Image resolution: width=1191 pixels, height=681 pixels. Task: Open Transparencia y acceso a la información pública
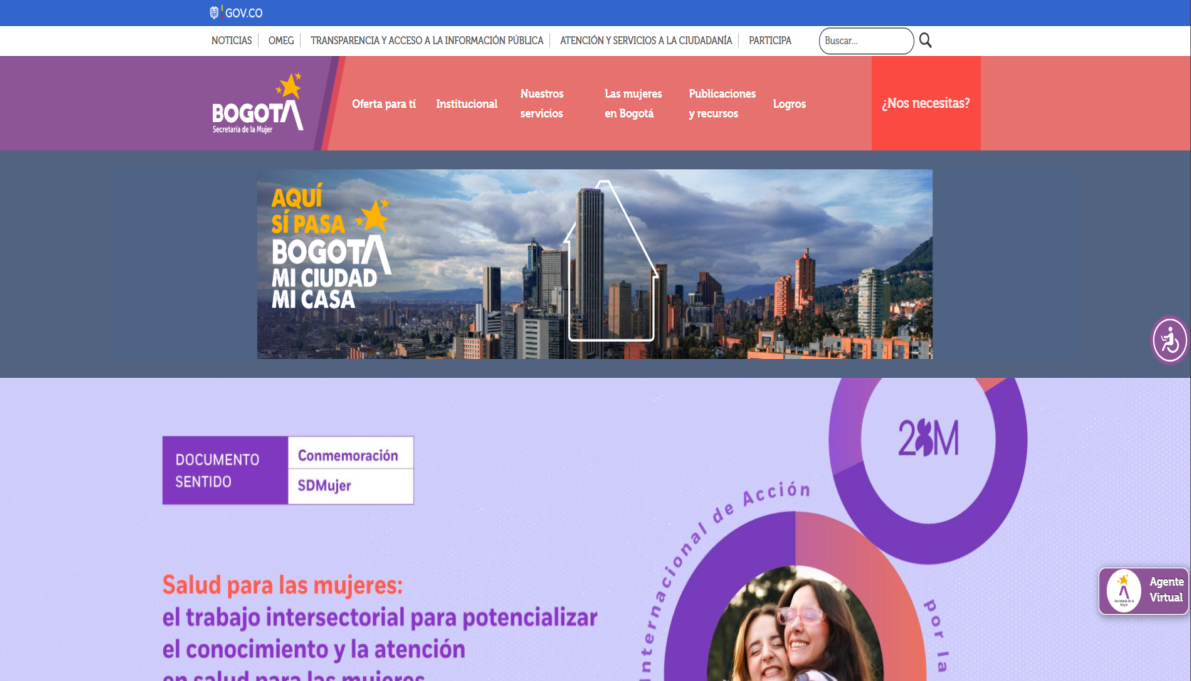(427, 40)
